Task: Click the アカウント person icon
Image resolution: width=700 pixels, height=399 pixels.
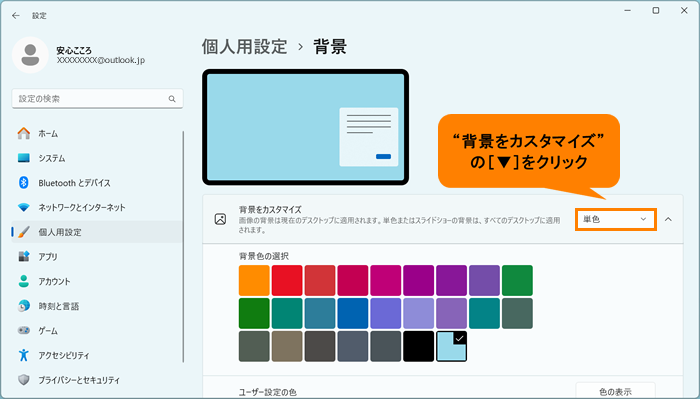Action: 24,281
